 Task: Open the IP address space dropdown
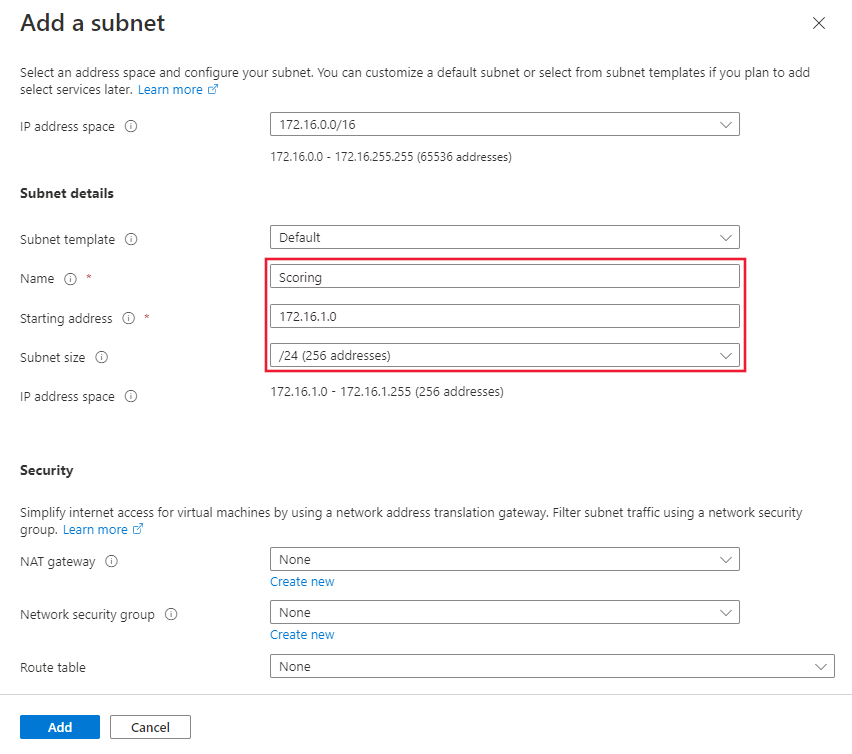[504, 125]
